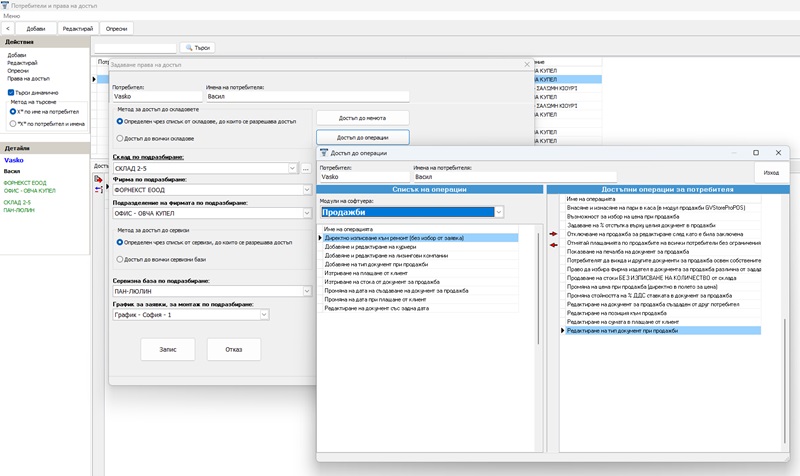Click the Отказ cancel button
The height and width of the screenshot is (476, 800).
[x=234, y=349]
